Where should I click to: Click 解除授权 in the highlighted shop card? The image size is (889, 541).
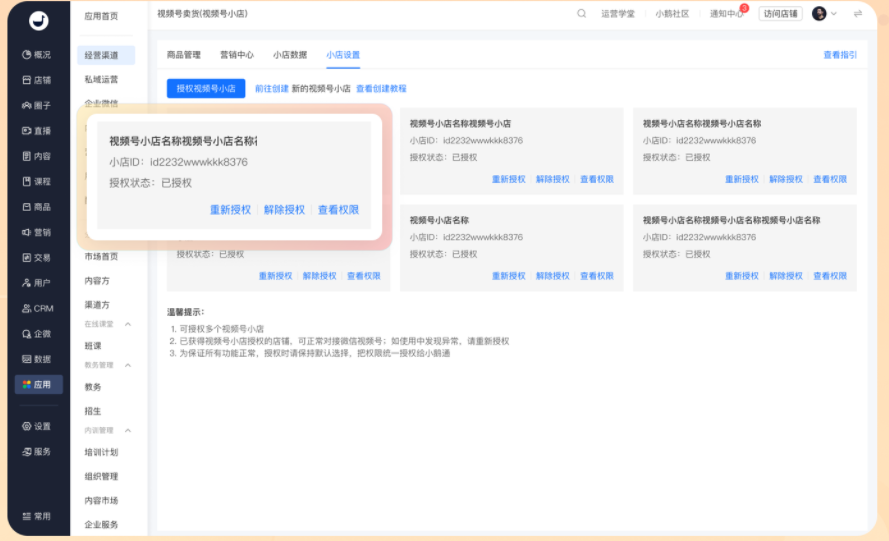285,210
